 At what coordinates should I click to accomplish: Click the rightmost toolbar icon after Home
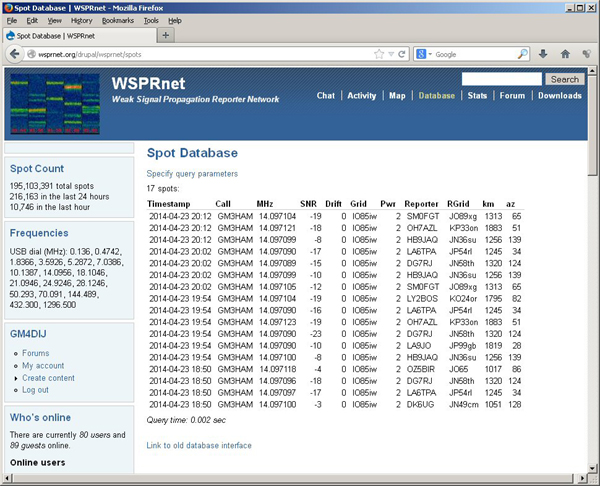(x=587, y=54)
